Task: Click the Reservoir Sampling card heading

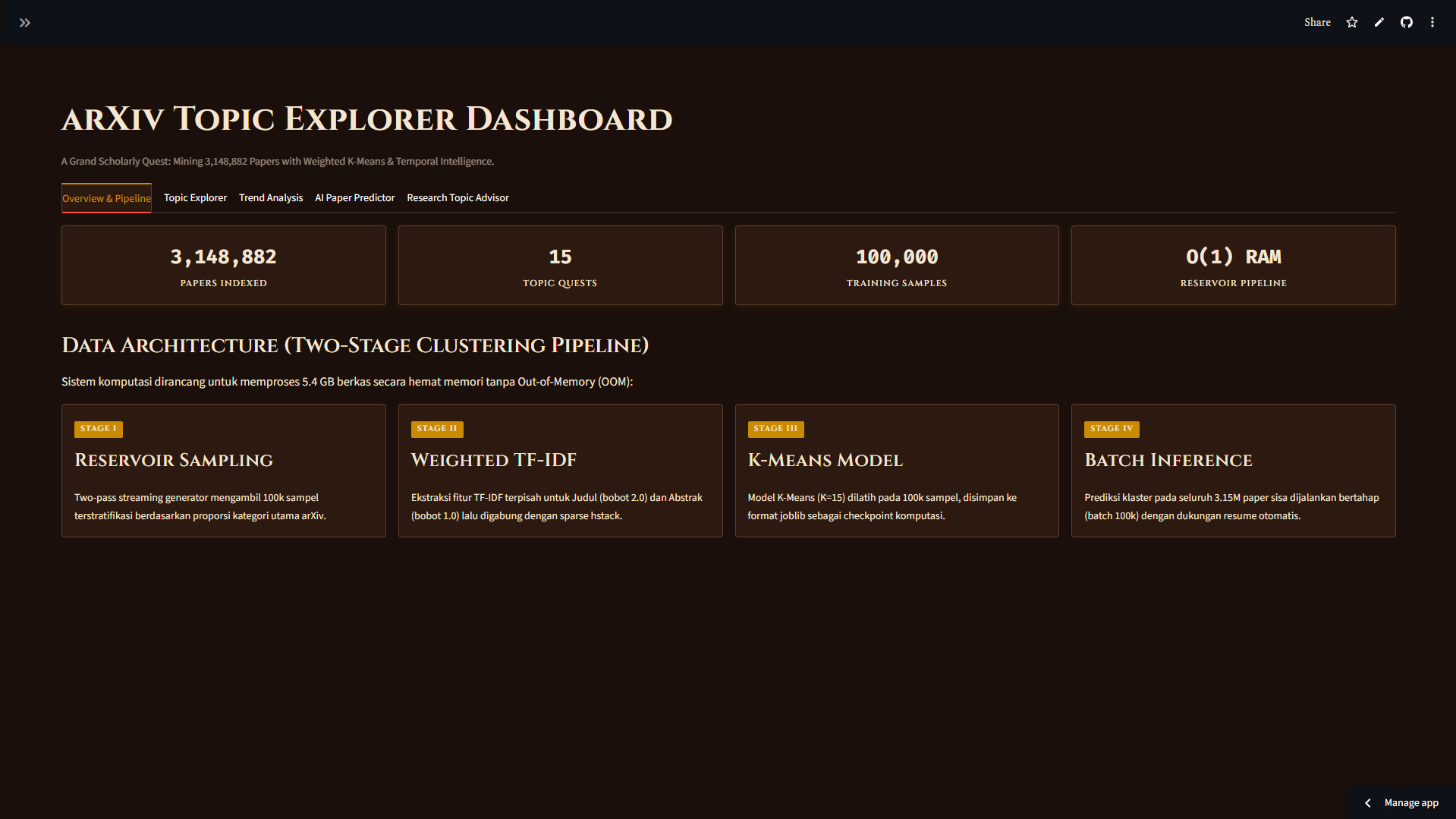Action: click(174, 461)
